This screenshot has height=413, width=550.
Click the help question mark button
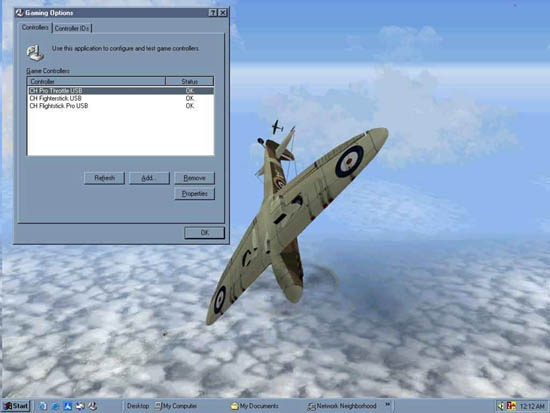(213, 13)
